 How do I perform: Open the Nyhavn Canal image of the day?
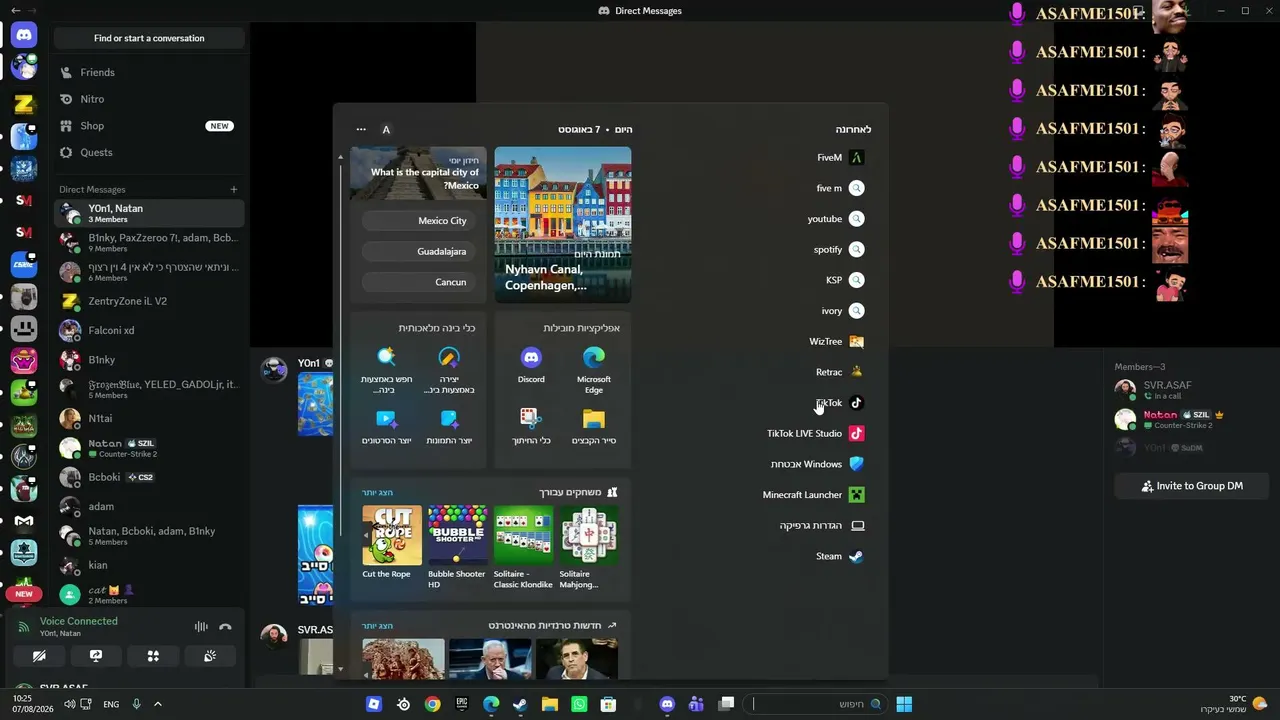563,225
